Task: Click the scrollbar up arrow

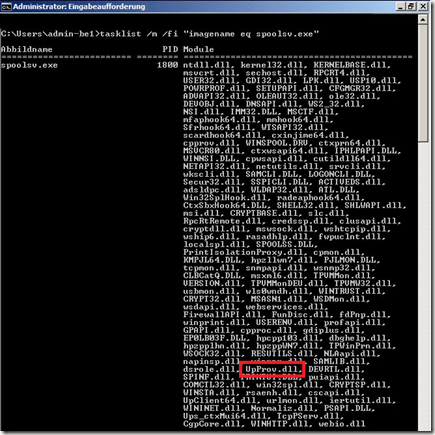Action: 423,20
